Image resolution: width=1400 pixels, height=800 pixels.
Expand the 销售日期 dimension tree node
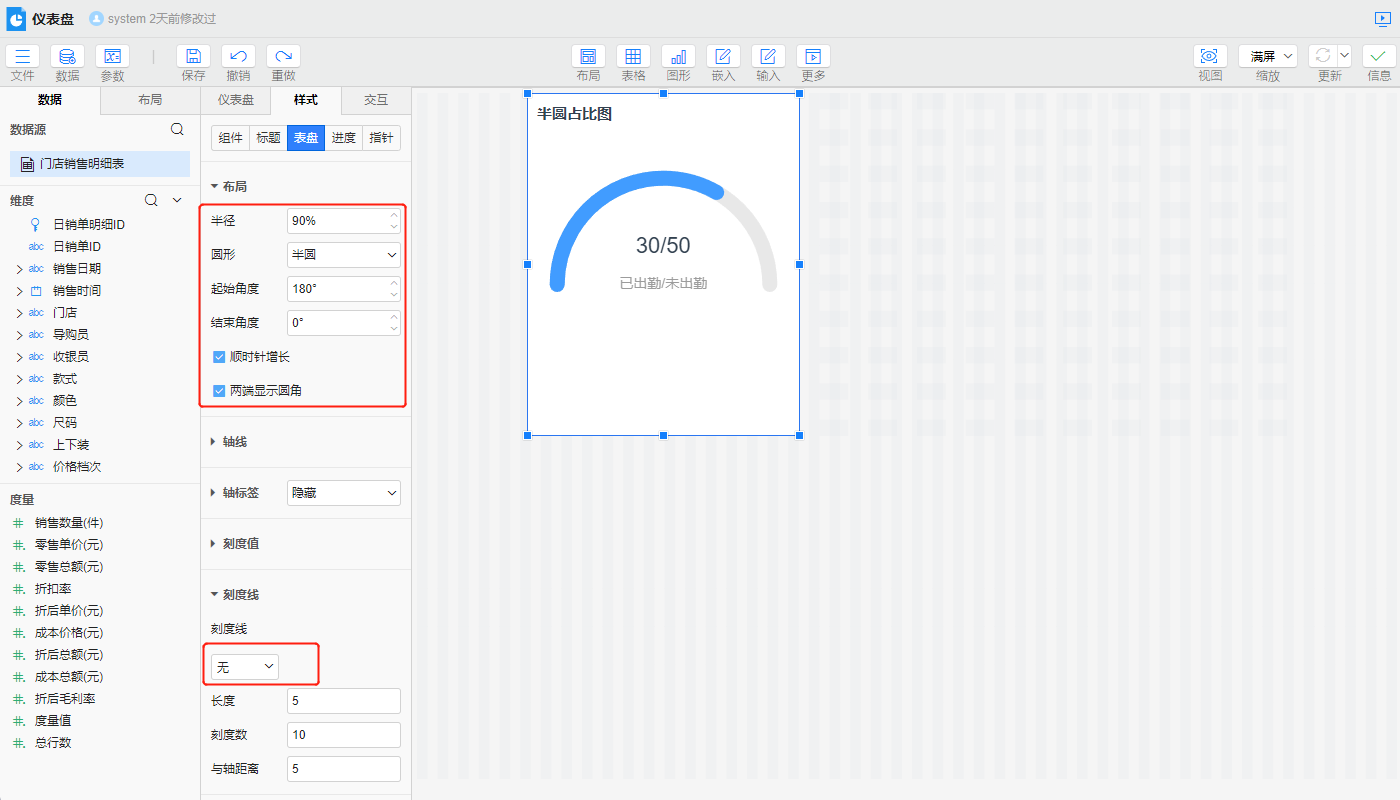coord(19,269)
